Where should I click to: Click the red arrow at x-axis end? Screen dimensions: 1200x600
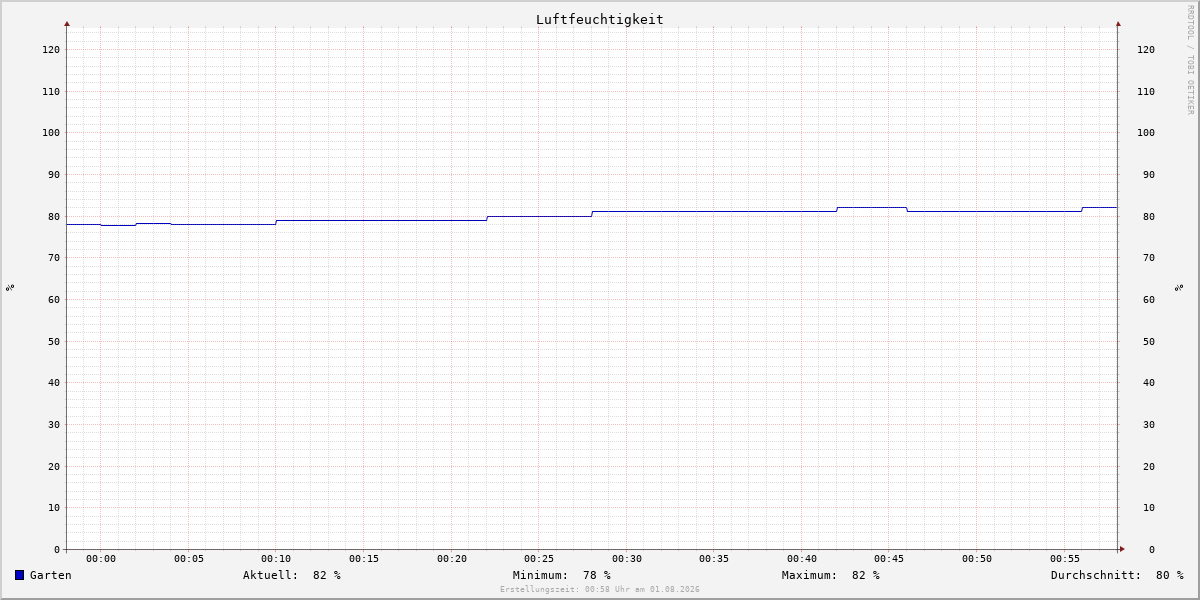(x=1122, y=549)
